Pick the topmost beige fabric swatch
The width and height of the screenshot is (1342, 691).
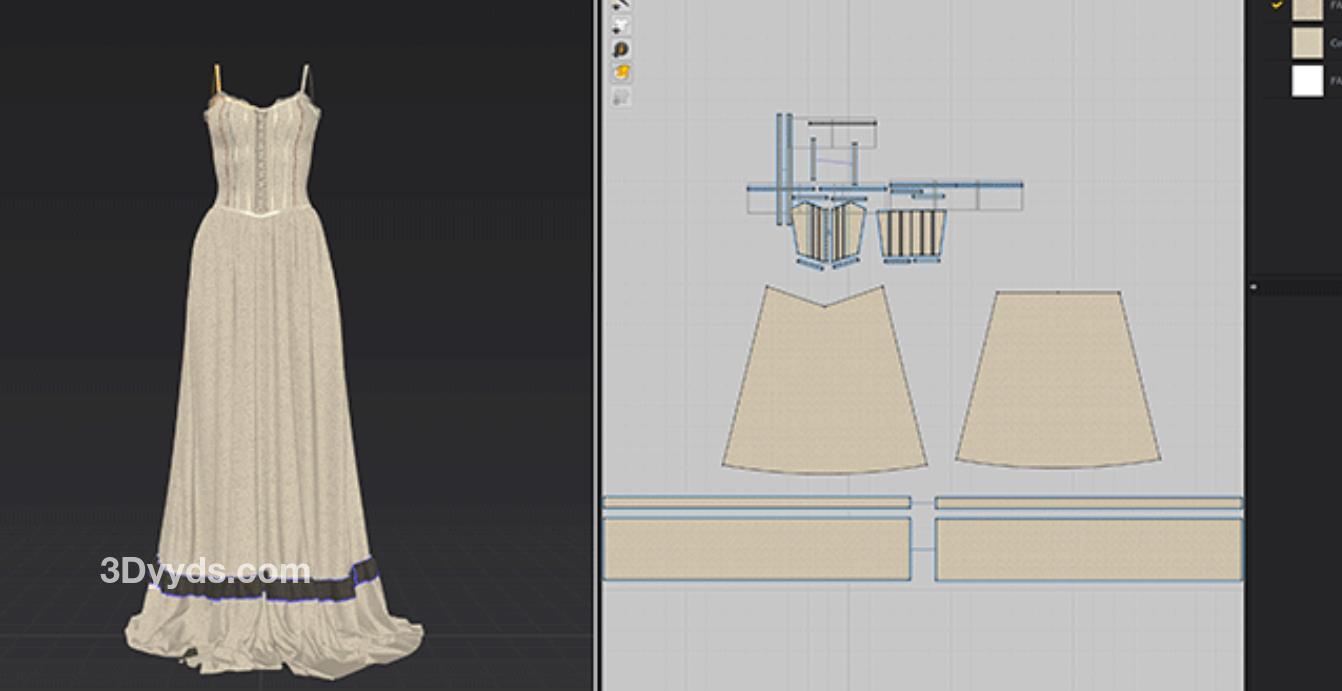(x=1307, y=9)
